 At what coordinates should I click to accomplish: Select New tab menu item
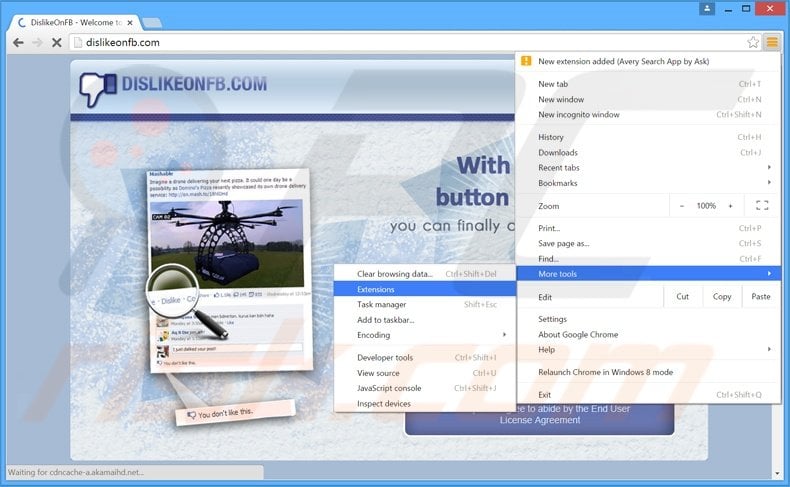(x=649, y=84)
